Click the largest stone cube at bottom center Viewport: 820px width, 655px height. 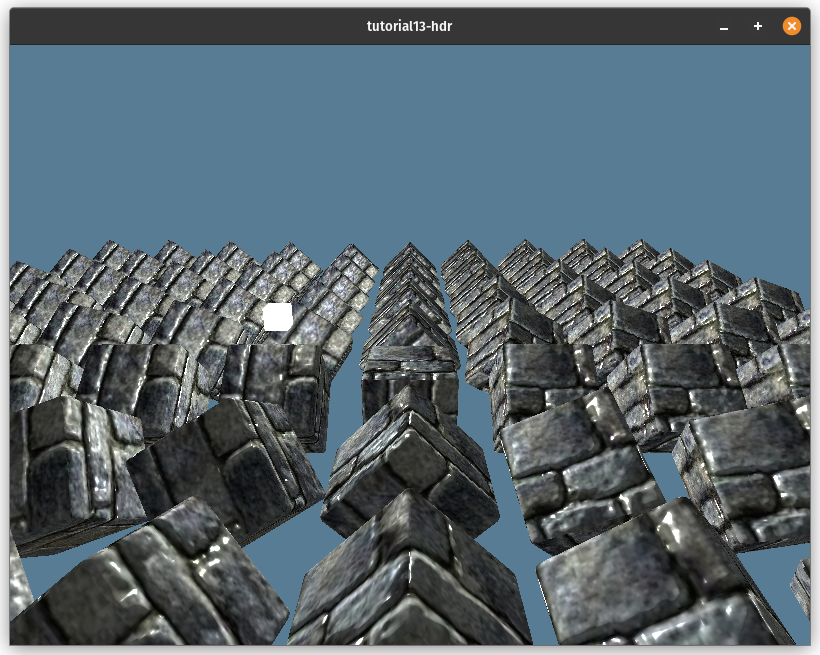tap(408, 580)
